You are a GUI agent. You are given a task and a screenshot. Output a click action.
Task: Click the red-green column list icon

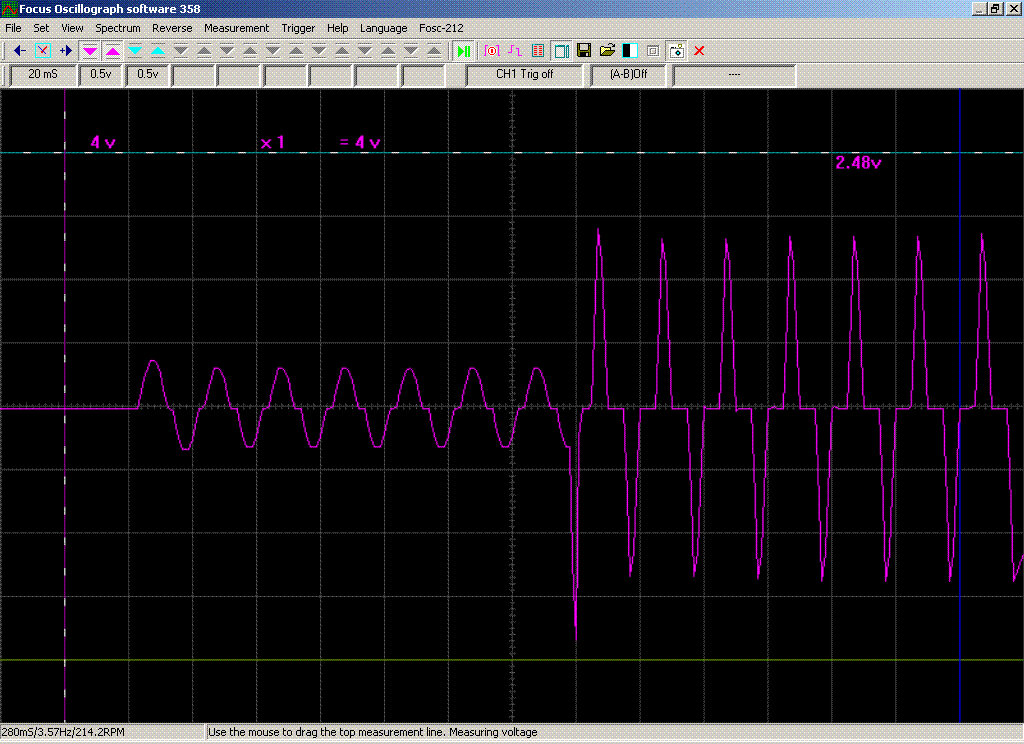pyautogui.click(x=538, y=50)
